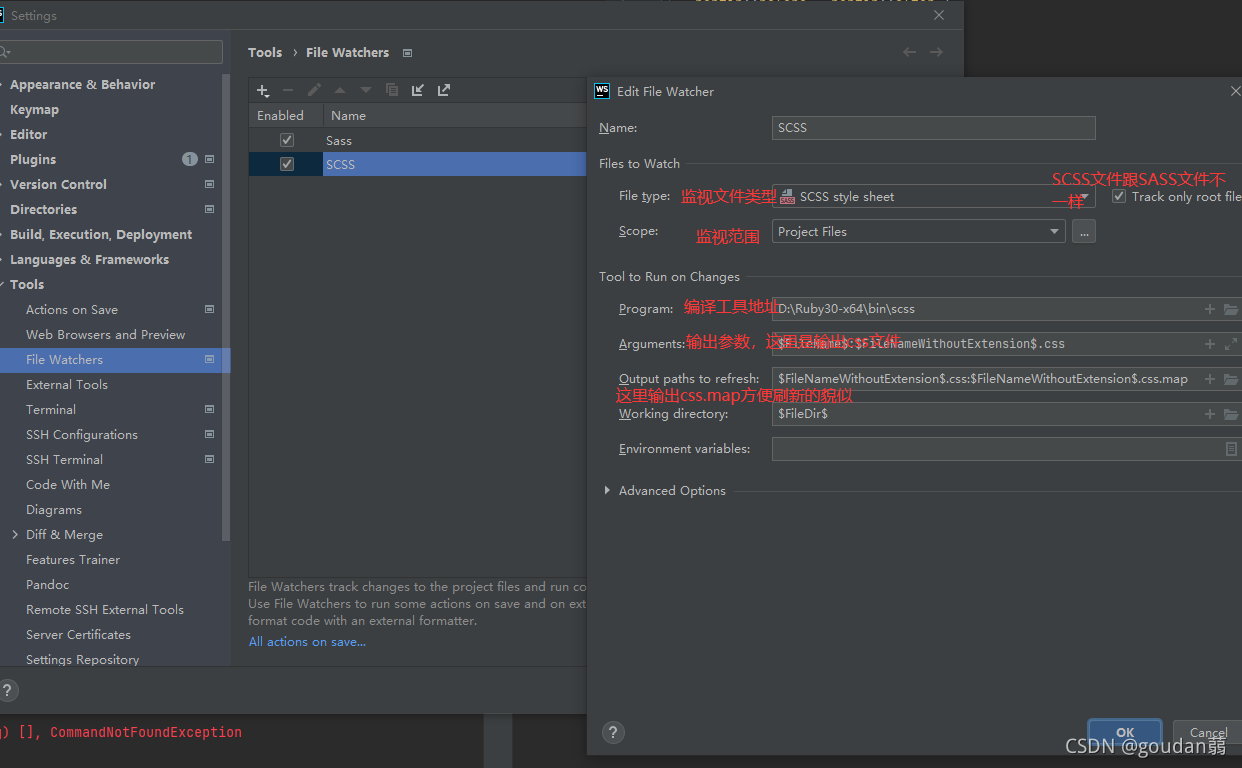This screenshot has width=1242, height=768.
Task: Settings tree vertical scrollbar
Action: click(226, 306)
